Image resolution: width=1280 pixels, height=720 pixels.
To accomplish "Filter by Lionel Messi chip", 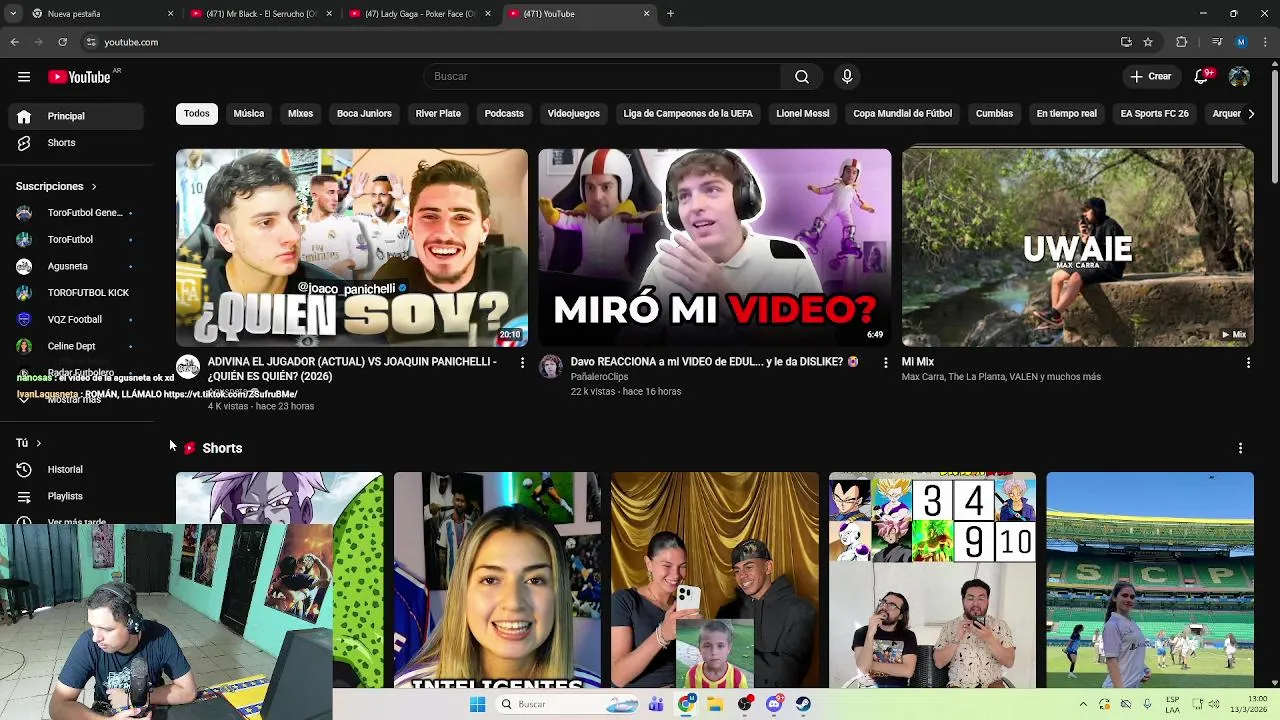I will (803, 114).
